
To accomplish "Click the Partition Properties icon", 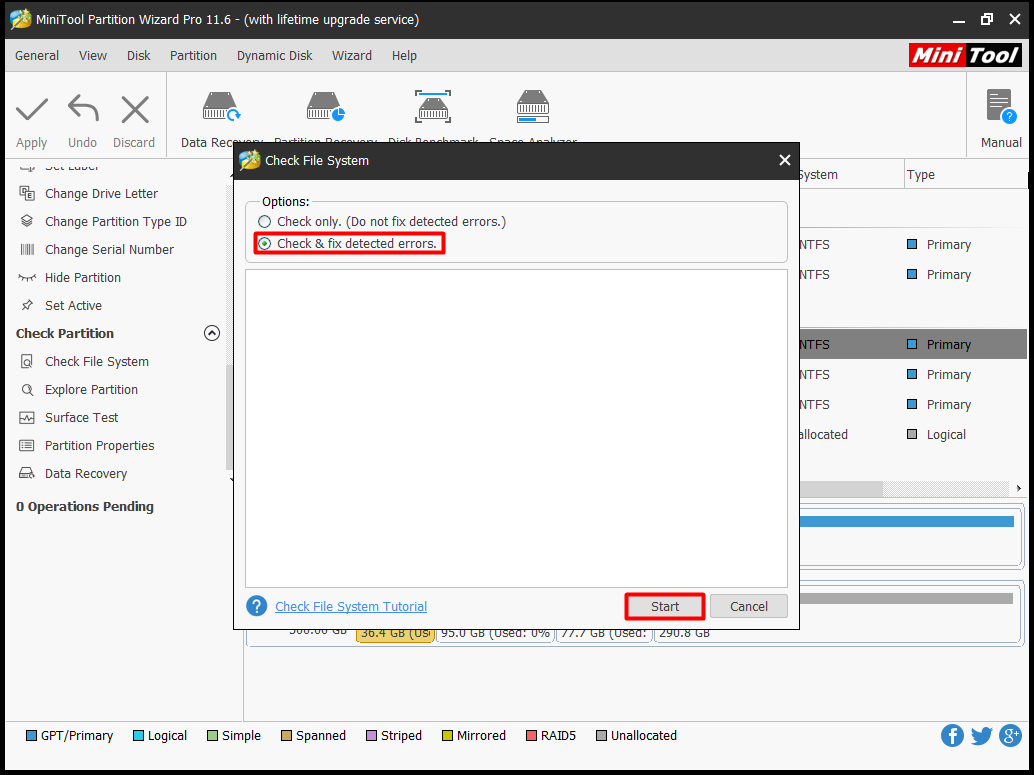I will [27, 446].
